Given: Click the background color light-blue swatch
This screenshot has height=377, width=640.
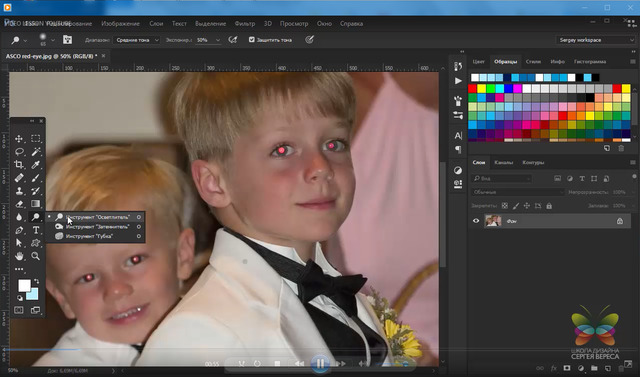Looking at the screenshot, I should pos(33,295).
